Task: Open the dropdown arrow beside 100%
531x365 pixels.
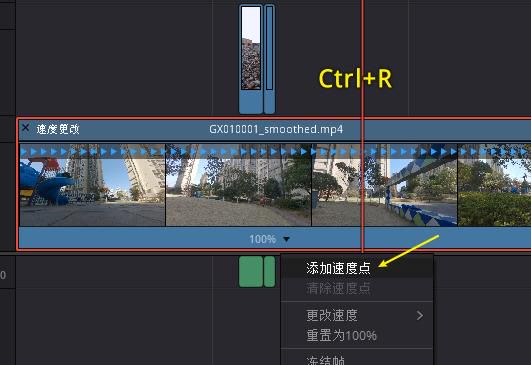Action: [x=286, y=239]
